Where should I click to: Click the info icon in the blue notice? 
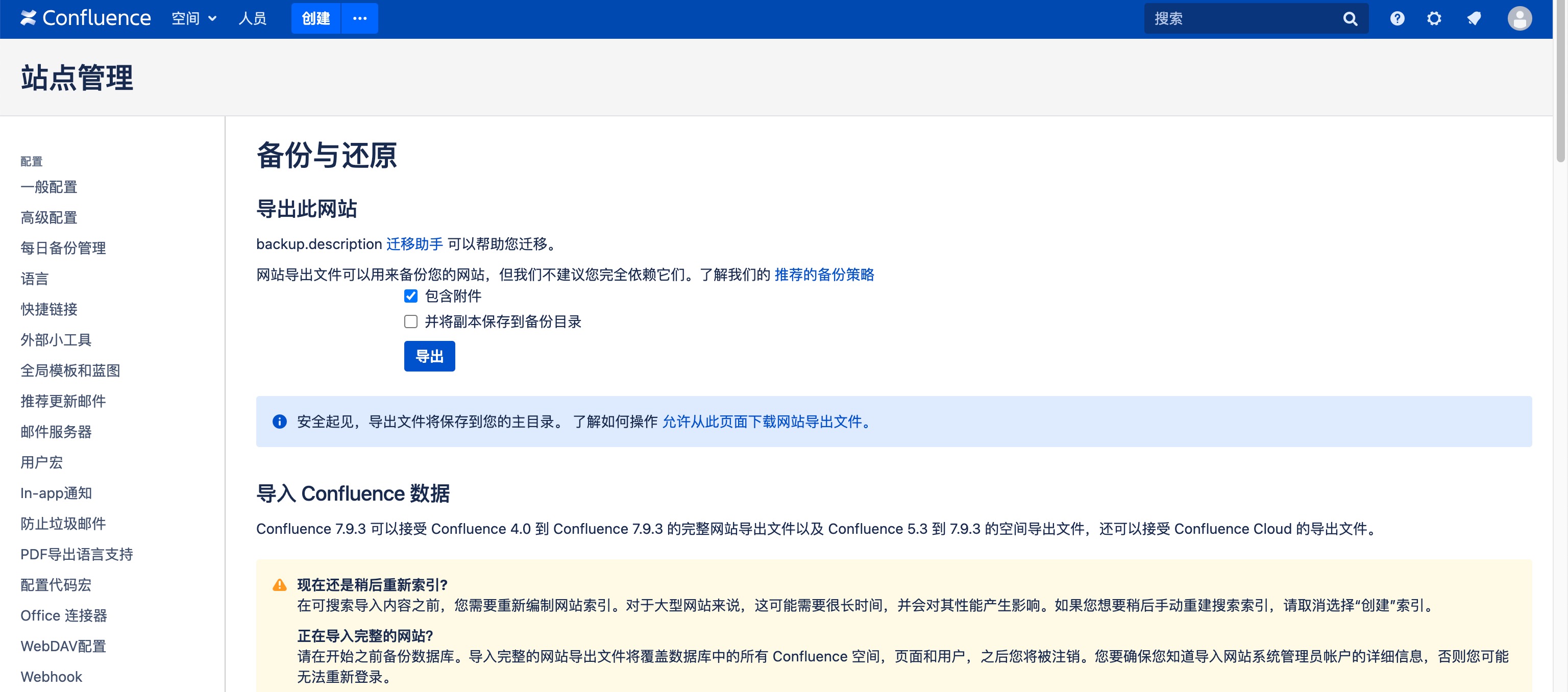[x=279, y=421]
